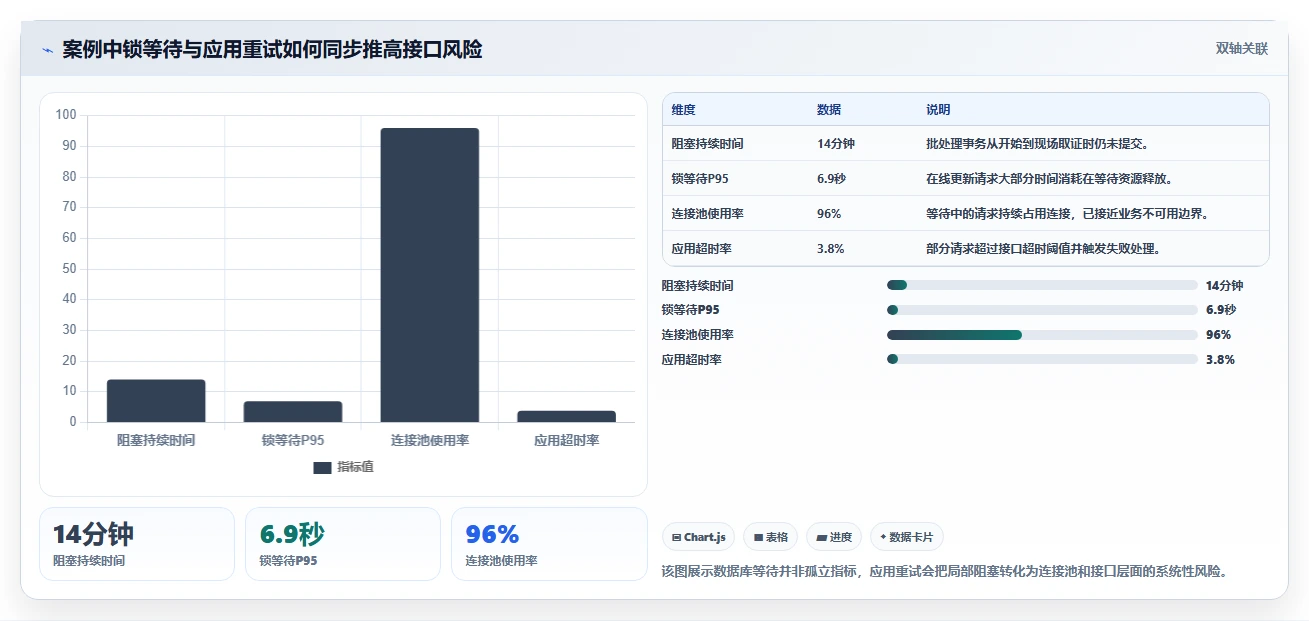
Task: Click 锁等待P95 in the table's first column
Action: coord(701,179)
